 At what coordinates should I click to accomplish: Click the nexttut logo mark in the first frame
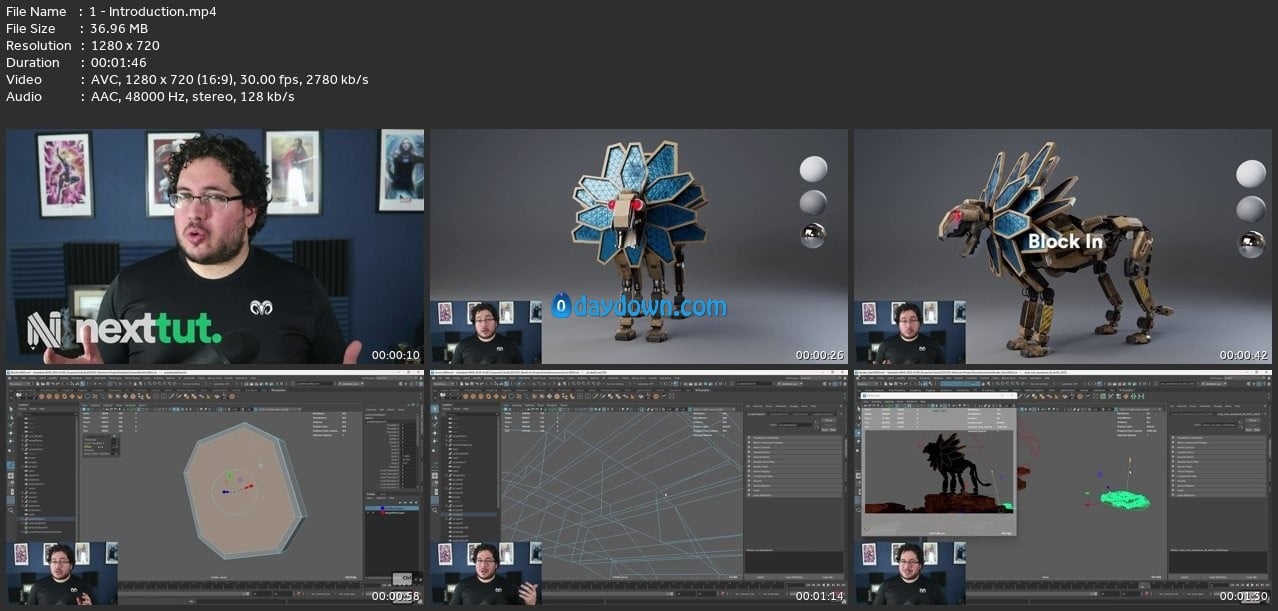(x=45, y=329)
